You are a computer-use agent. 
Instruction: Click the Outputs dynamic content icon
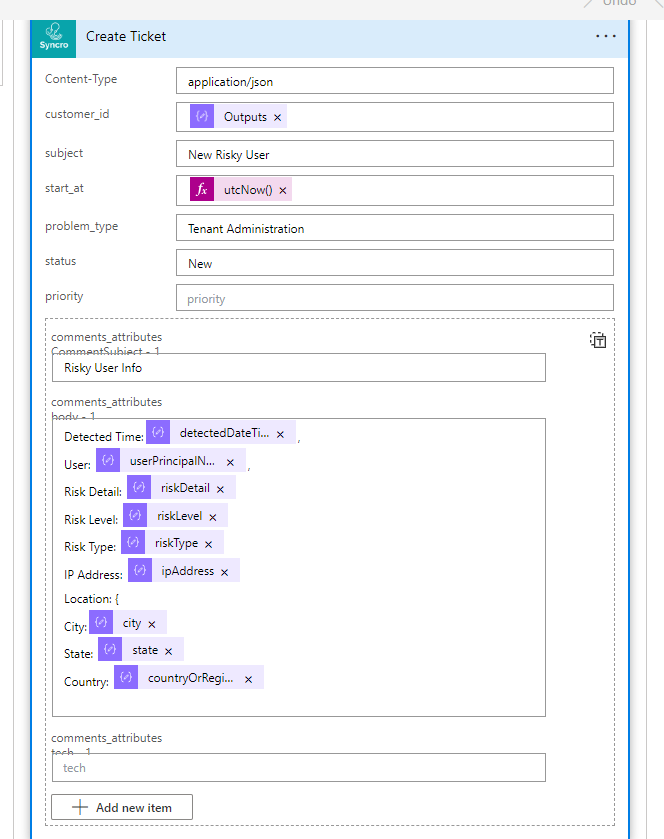tap(202, 117)
